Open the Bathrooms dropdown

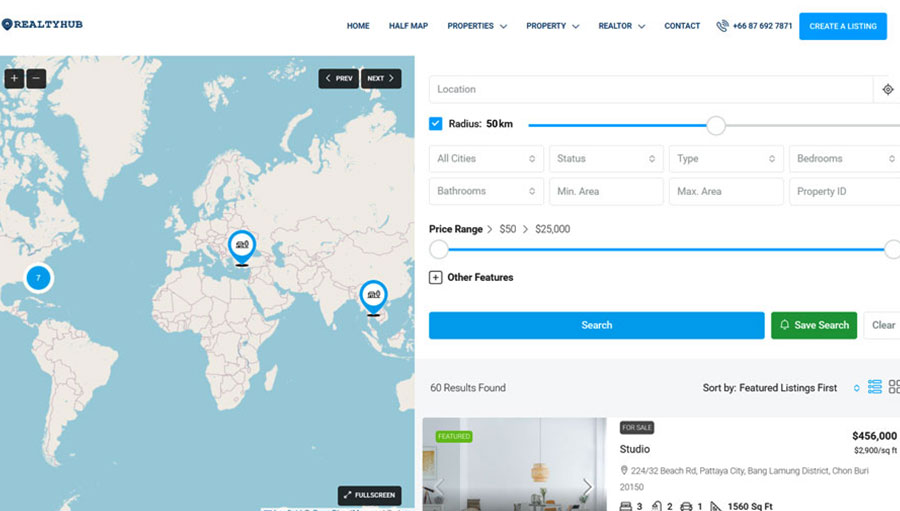click(x=487, y=191)
